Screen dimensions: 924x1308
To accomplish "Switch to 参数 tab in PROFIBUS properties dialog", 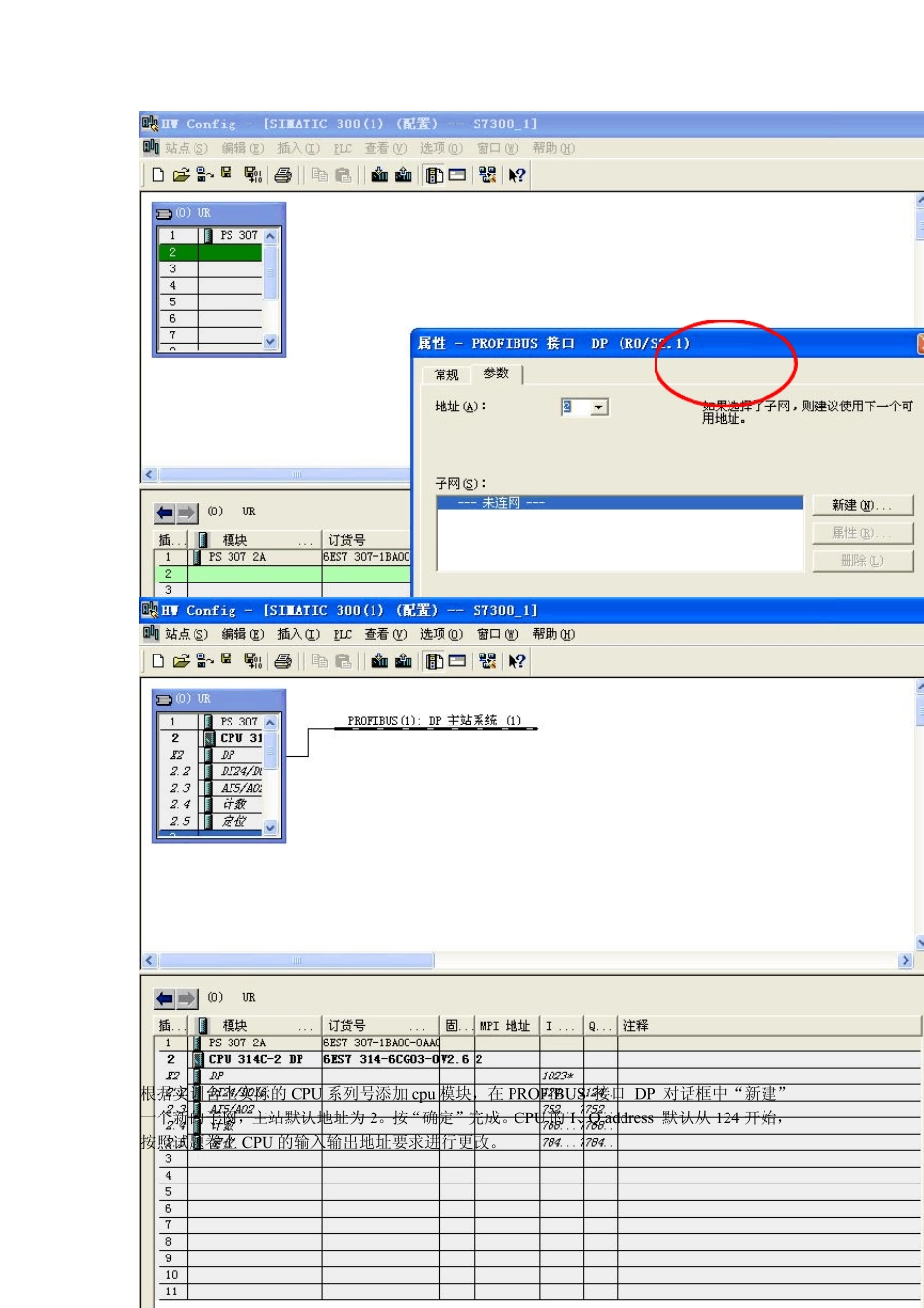I will click(496, 373).
